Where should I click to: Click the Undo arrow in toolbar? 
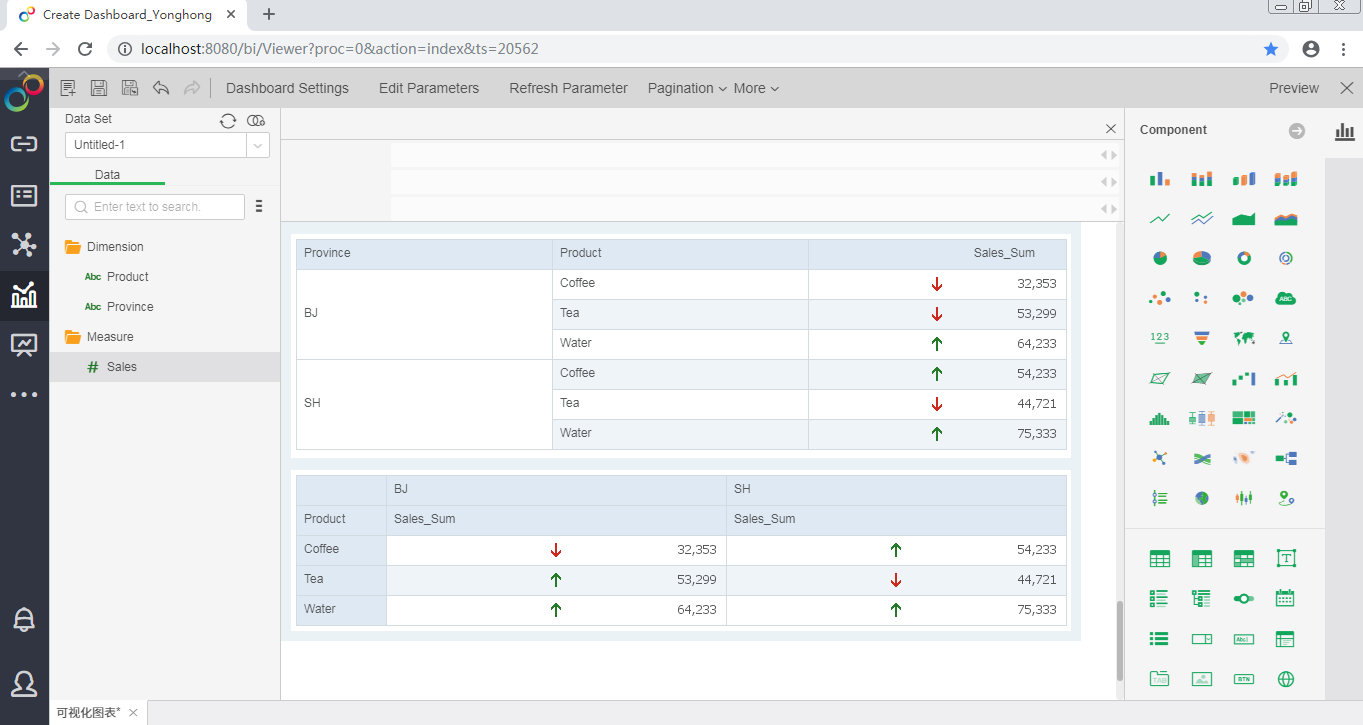point(161,88)
